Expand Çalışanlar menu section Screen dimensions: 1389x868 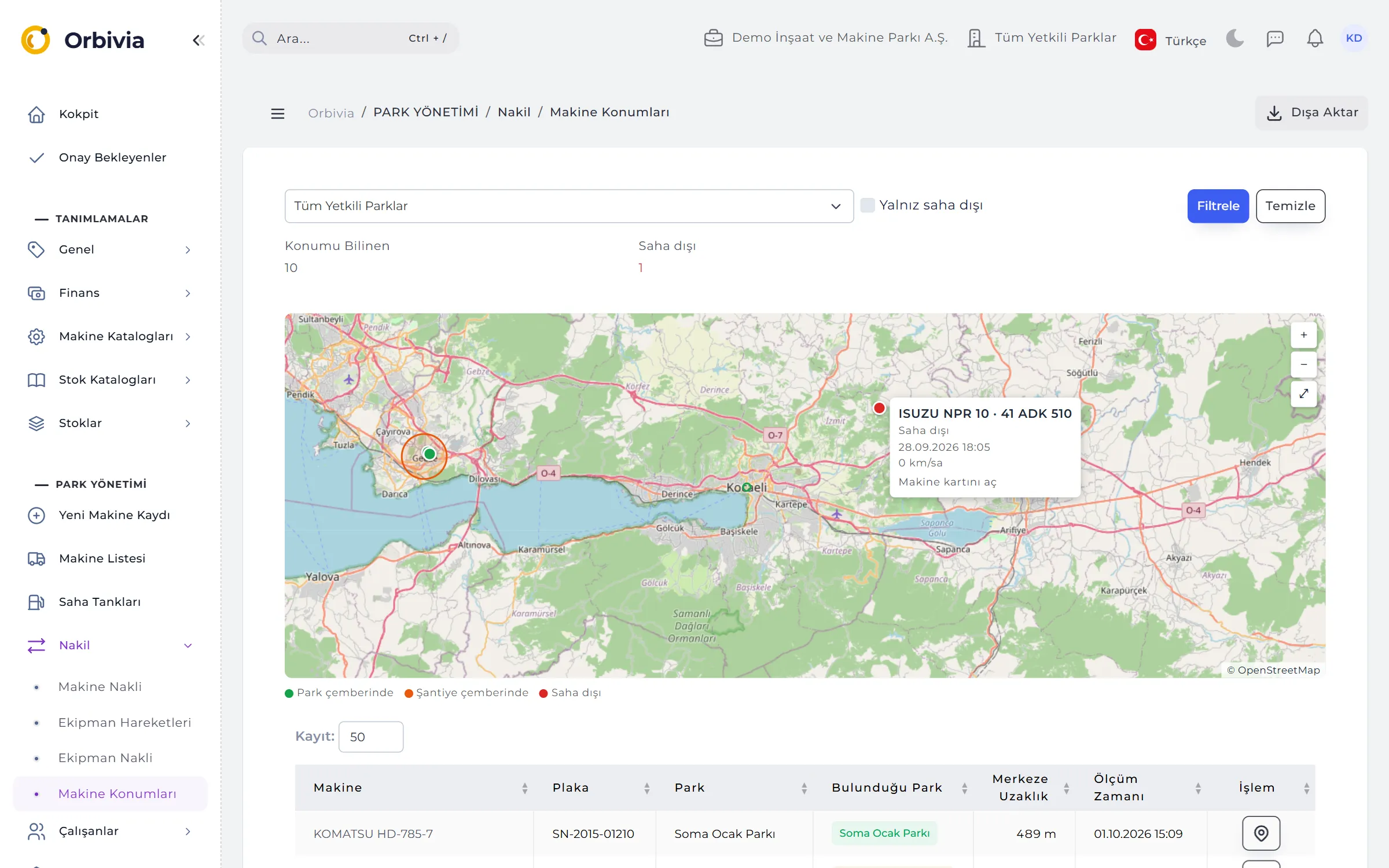[110, 832]
